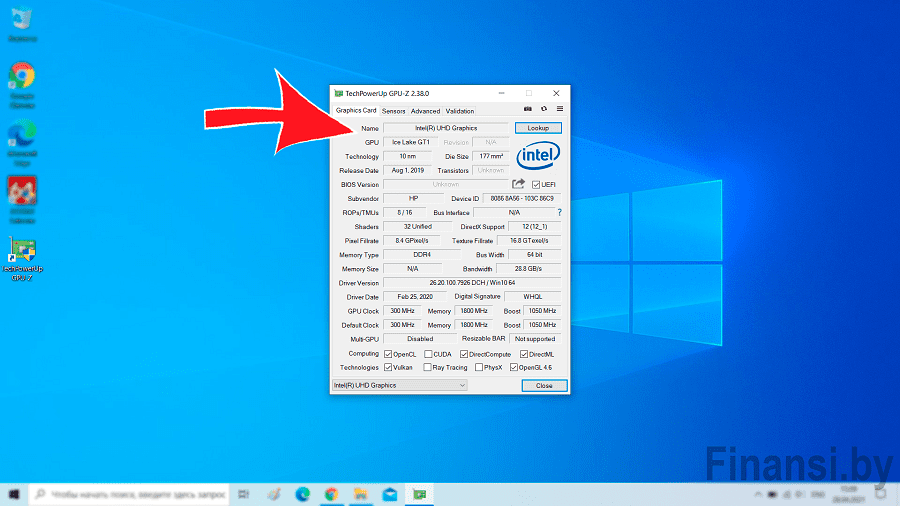Click the Shaders value 32 Unified
This screenshot has width=900, height=506.
tap(417, 227)
